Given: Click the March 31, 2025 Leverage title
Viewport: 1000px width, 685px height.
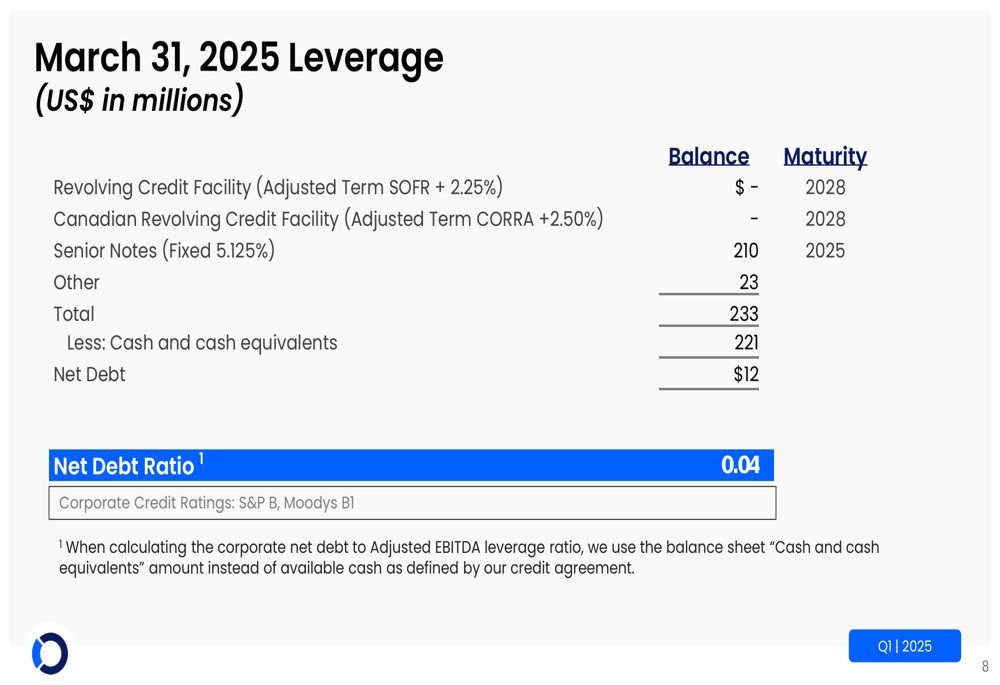Looking at the screenshot, I should tap(239, 57).
